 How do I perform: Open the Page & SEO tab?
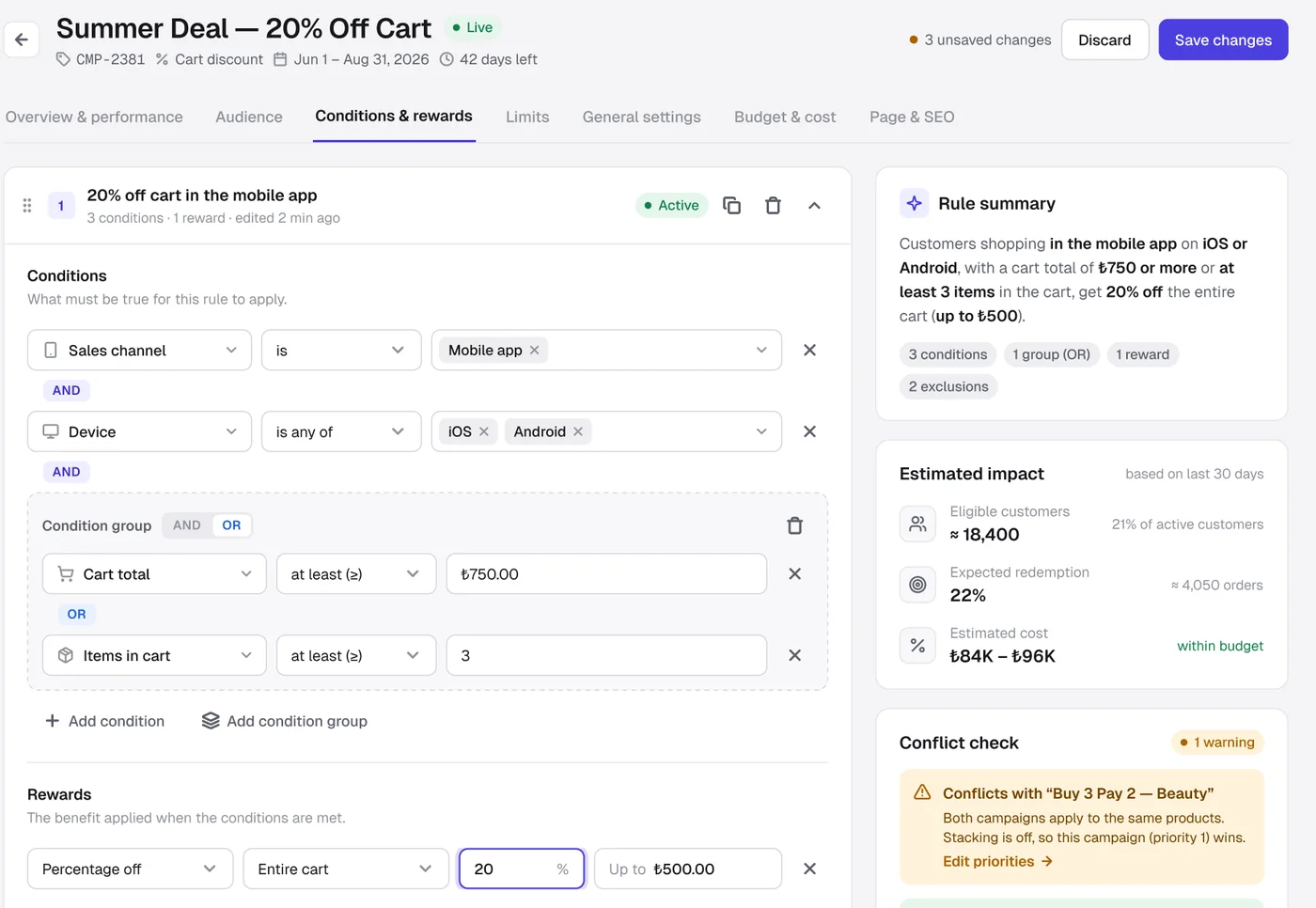(x=912, y=117)
